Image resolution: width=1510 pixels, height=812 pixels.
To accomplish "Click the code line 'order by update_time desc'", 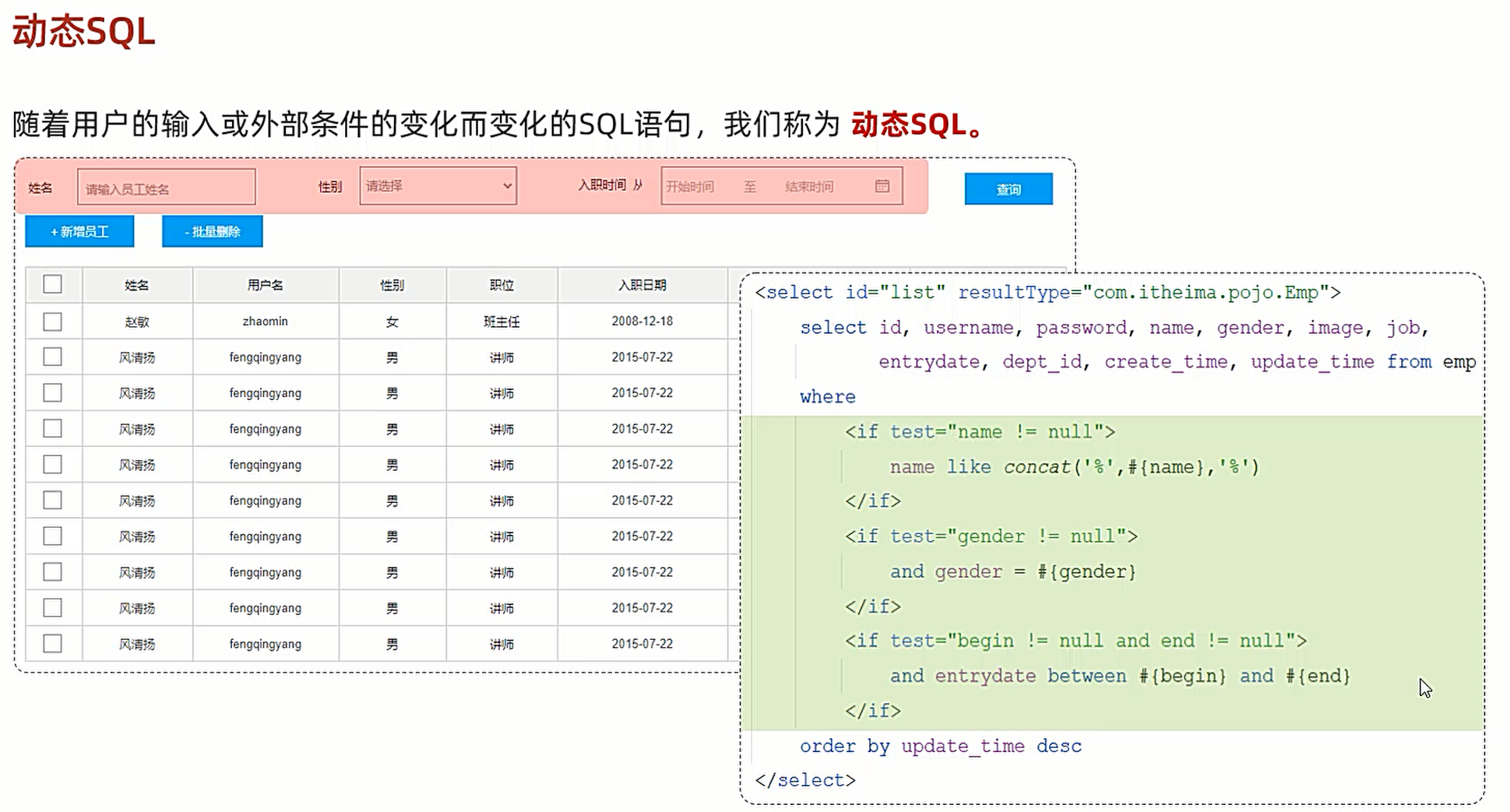I will coord(941,746).
